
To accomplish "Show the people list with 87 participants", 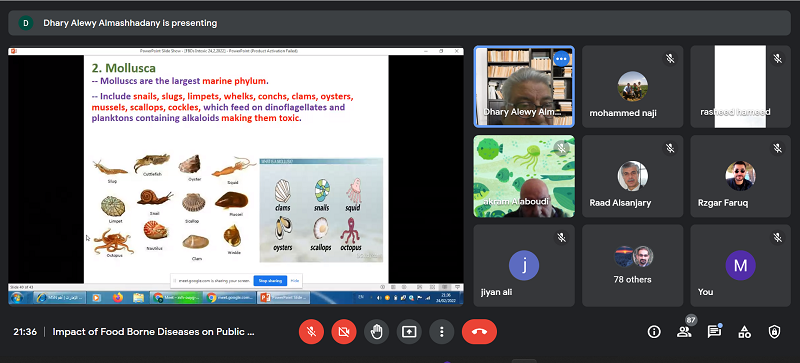I will pos(684,332).
